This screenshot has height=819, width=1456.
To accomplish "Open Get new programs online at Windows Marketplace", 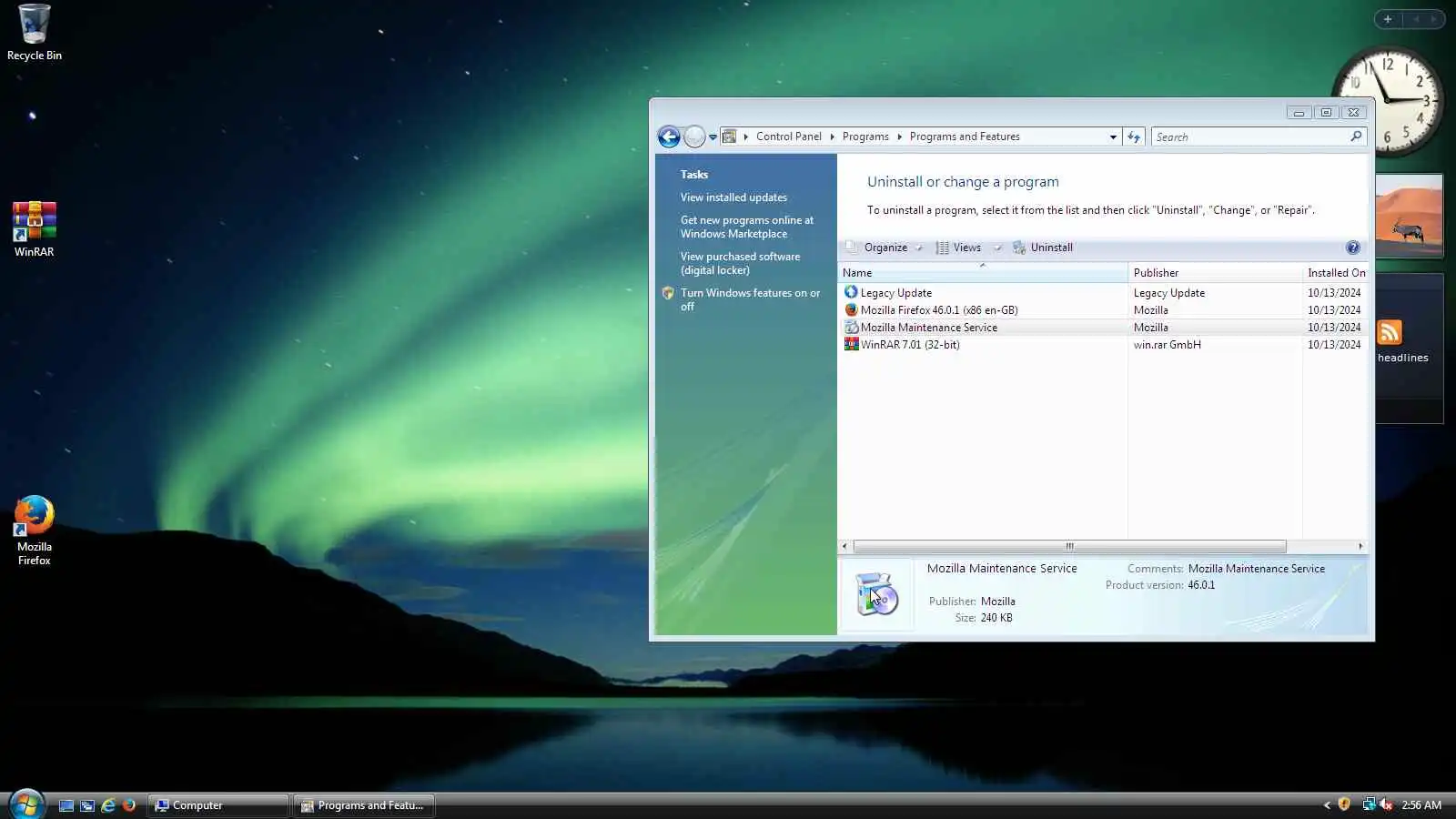I will click(x=747, y=227).
